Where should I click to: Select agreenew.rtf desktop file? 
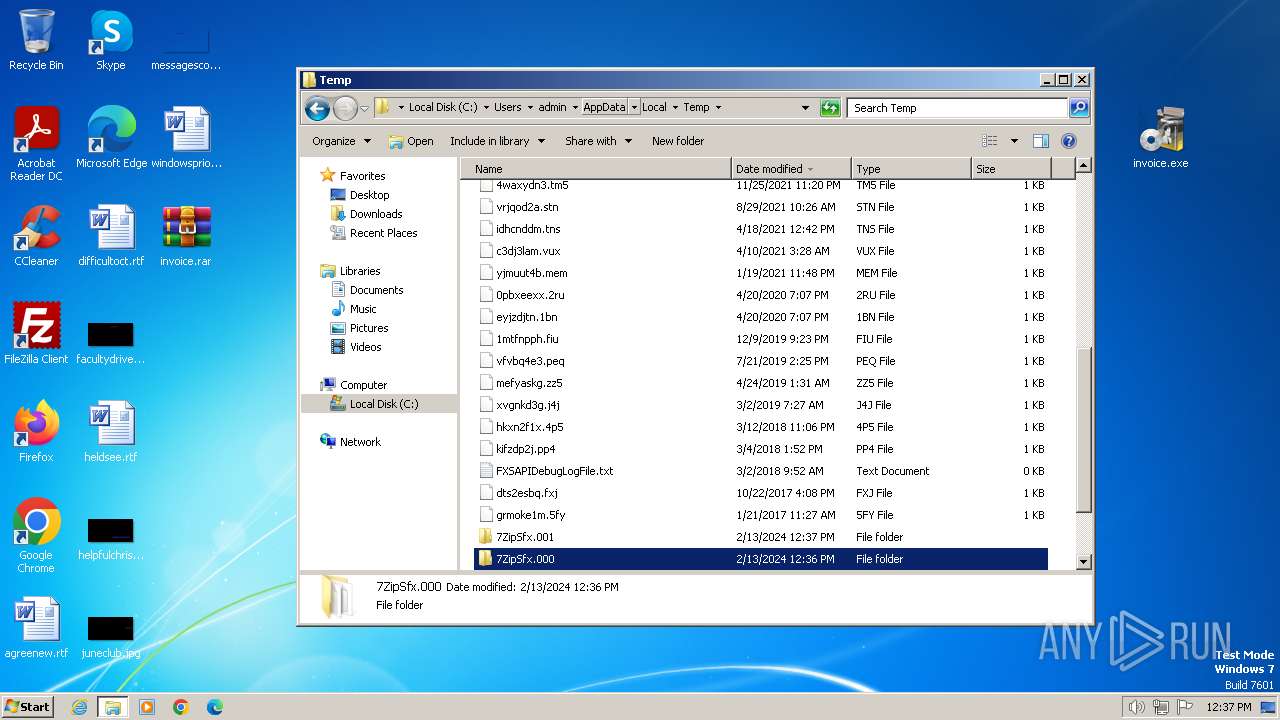click(36, 627)
